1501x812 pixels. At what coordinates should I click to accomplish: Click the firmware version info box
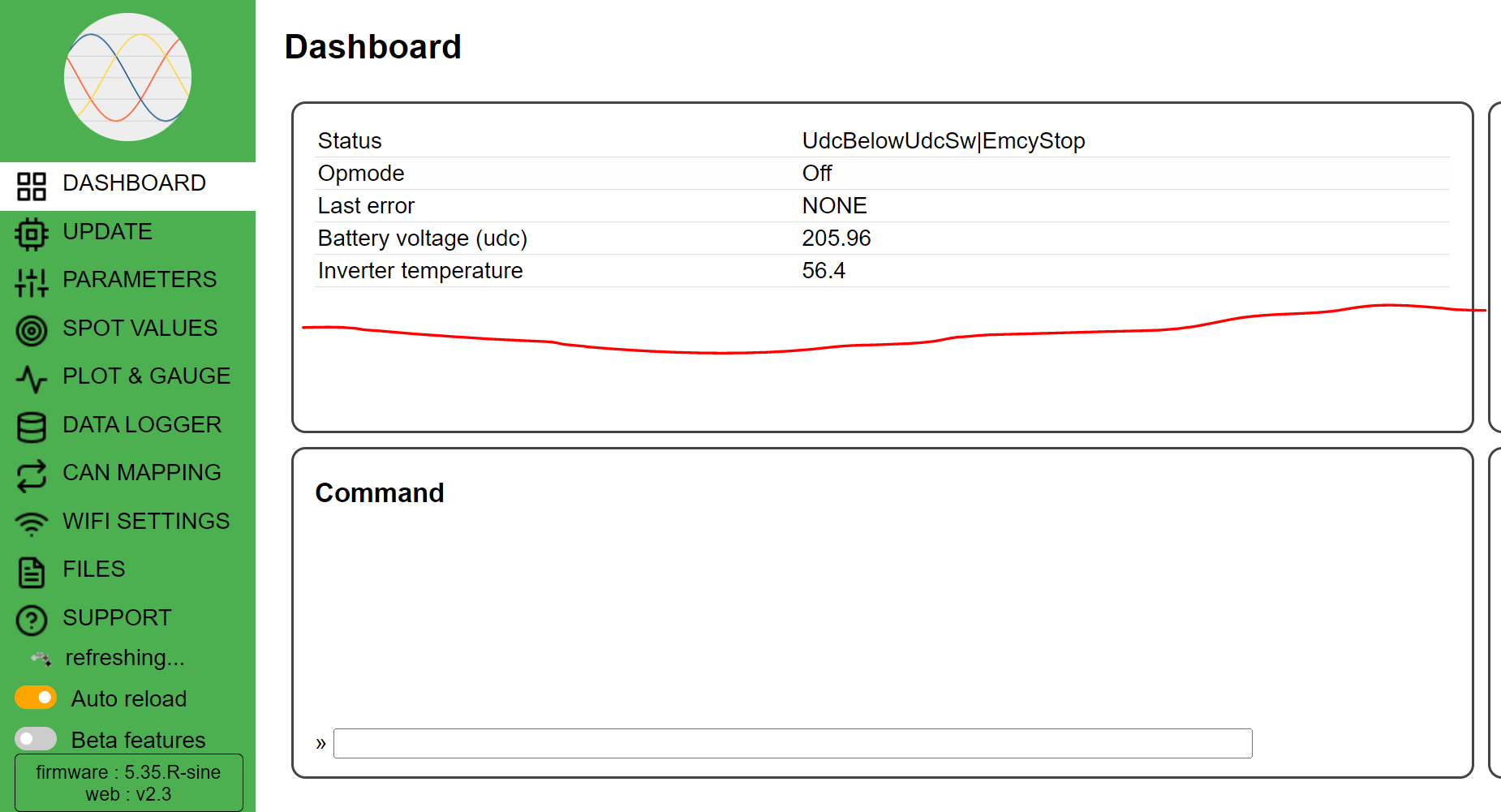tap(128, 783)
